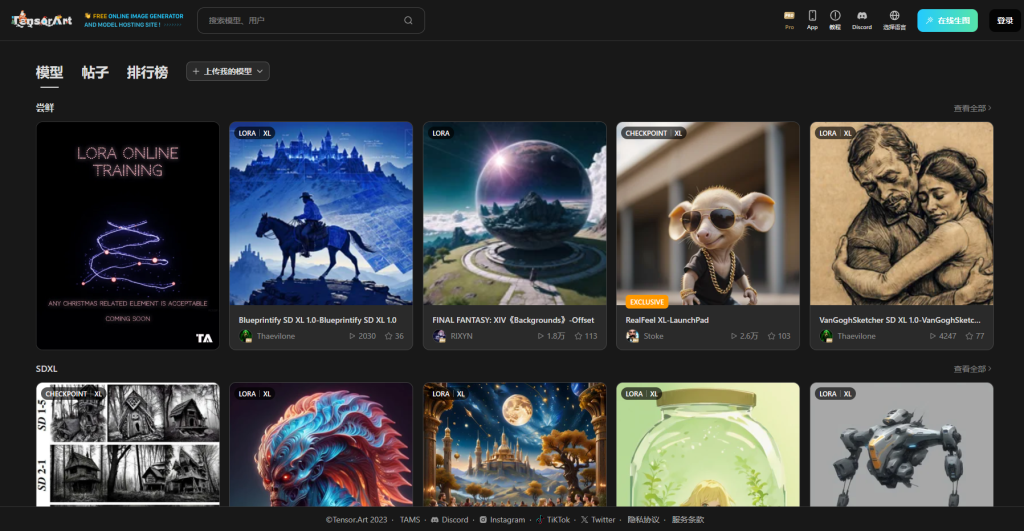Open the App download icon
The width and height of the screenshot is (1024, 531).
812,20
